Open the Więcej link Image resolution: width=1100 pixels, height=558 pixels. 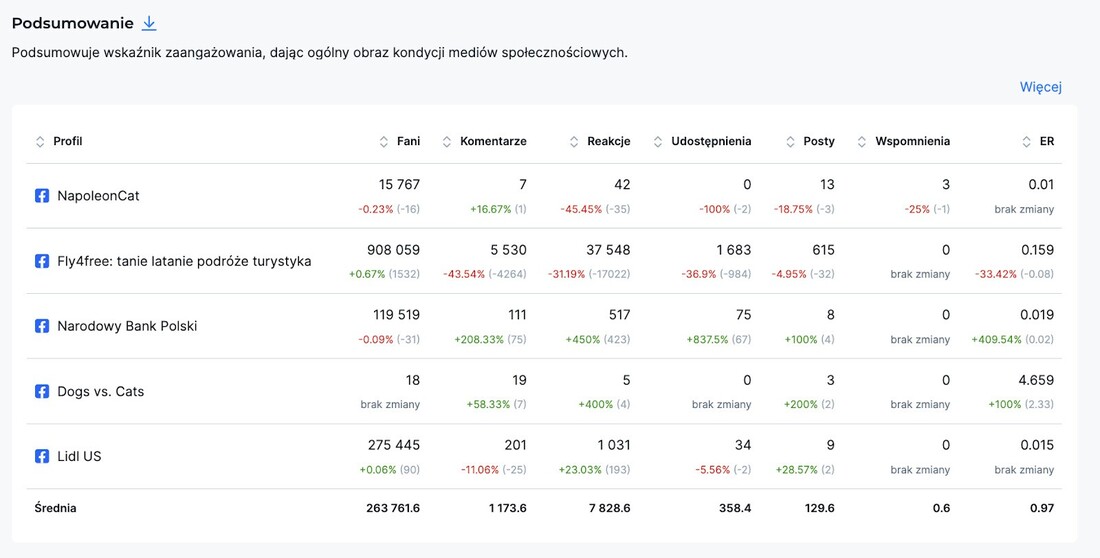point(1040,87)
